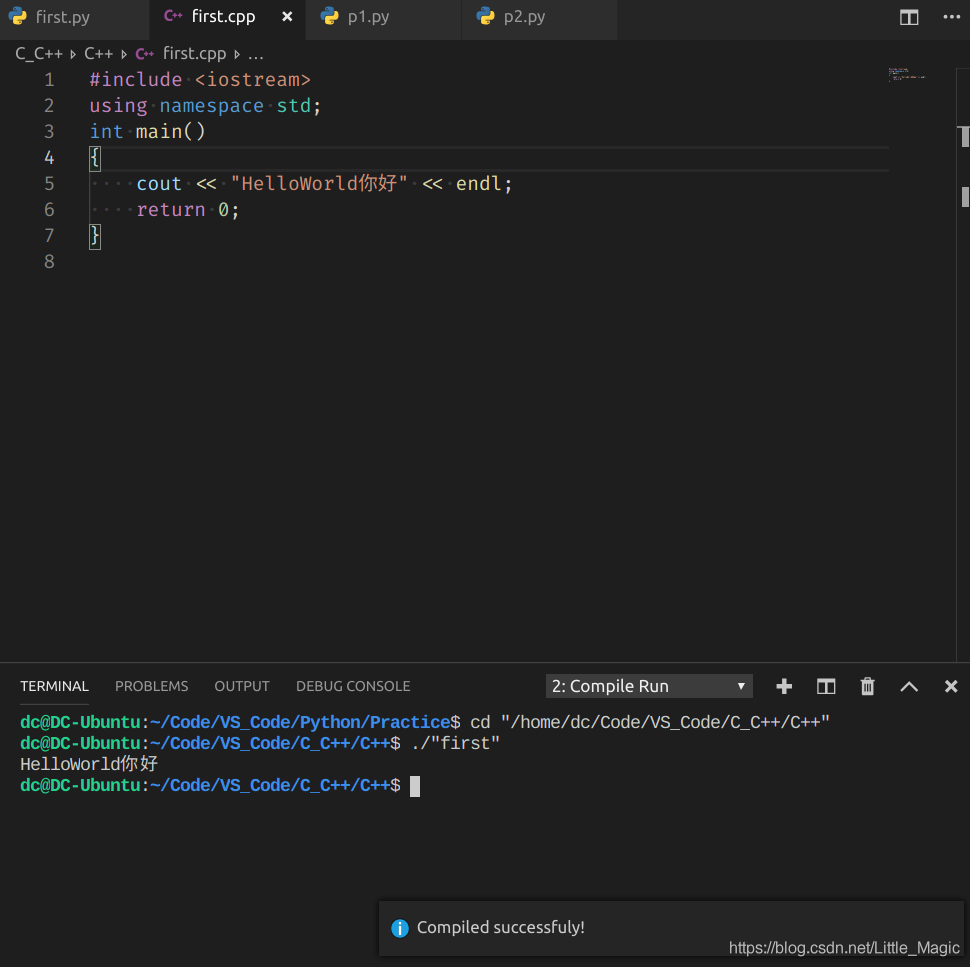Maximize panel with the up chevron
The height and width of the screenshot is (967, 970).
coord(909,686)
